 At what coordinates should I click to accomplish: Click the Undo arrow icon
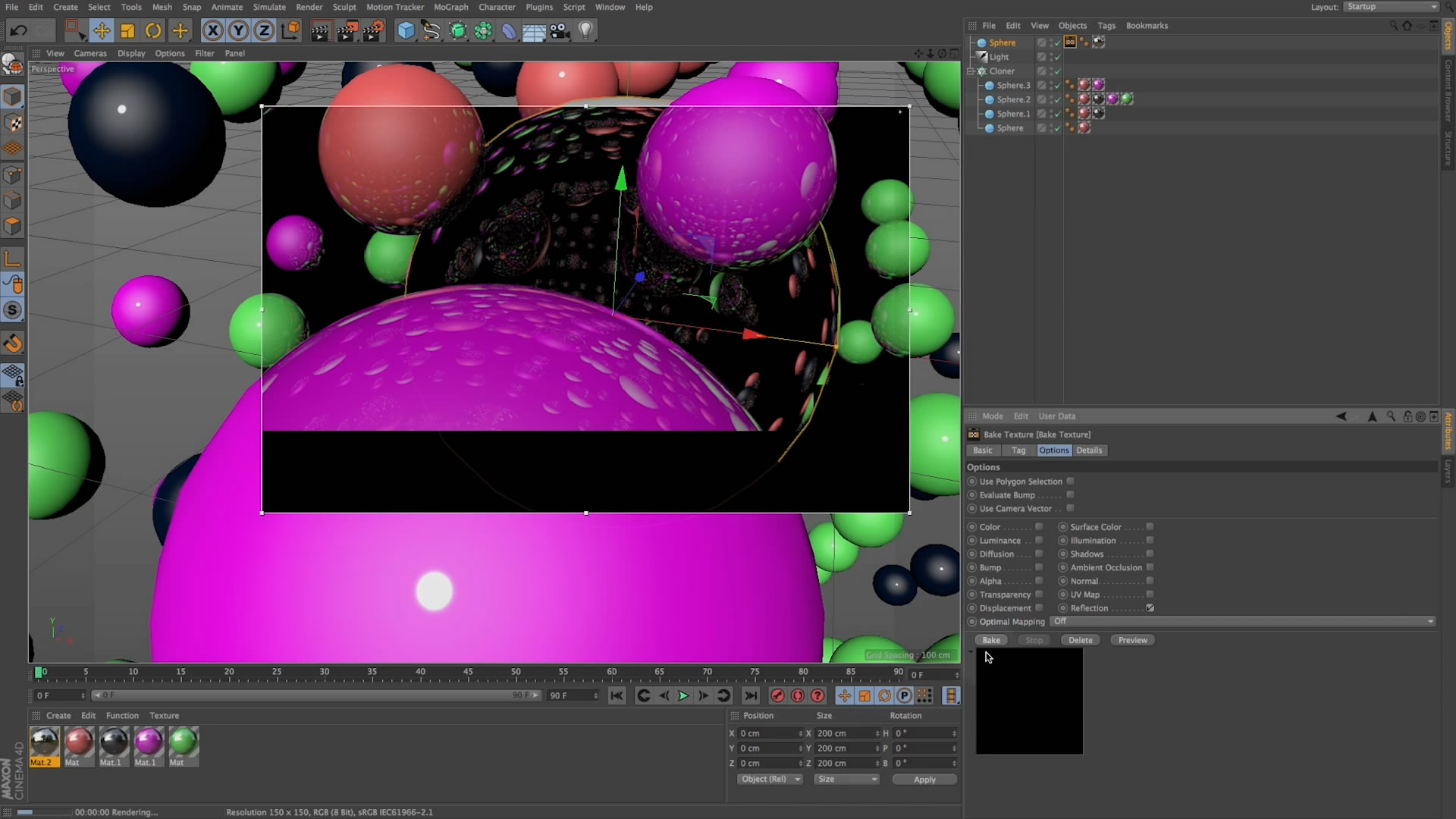click(18, 30)
